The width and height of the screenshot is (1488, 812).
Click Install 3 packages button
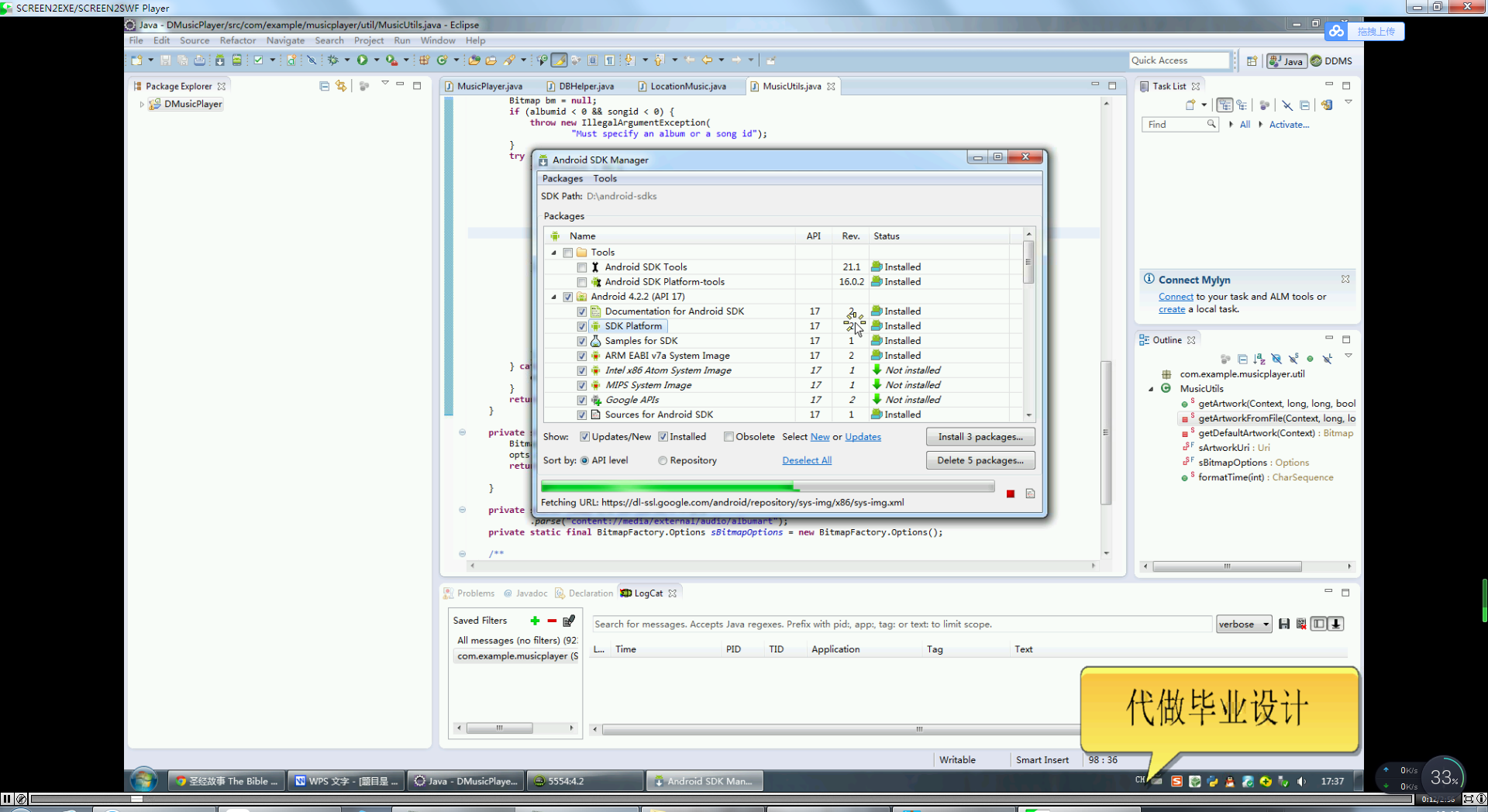(x=980, y=437)
